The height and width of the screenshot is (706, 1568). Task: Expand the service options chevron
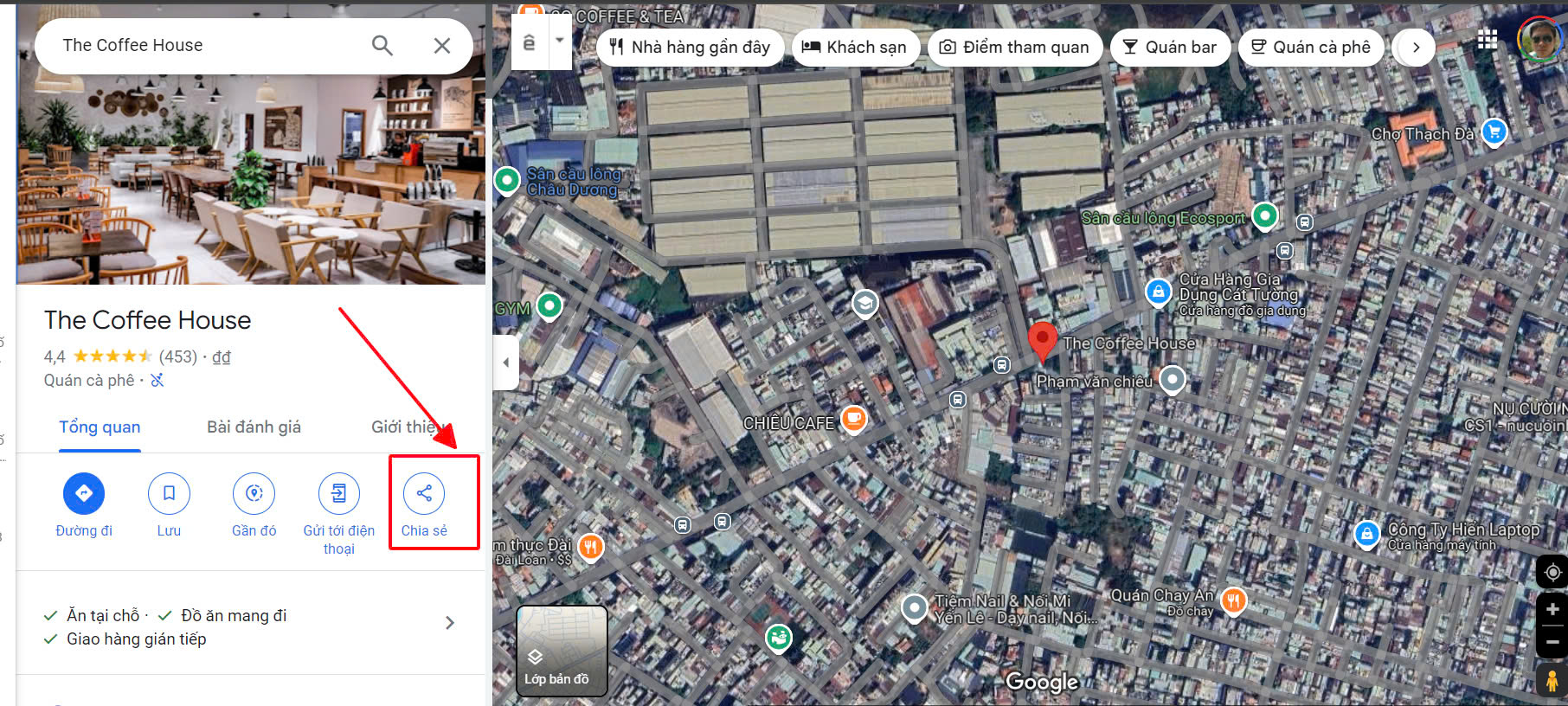point(449,623)
